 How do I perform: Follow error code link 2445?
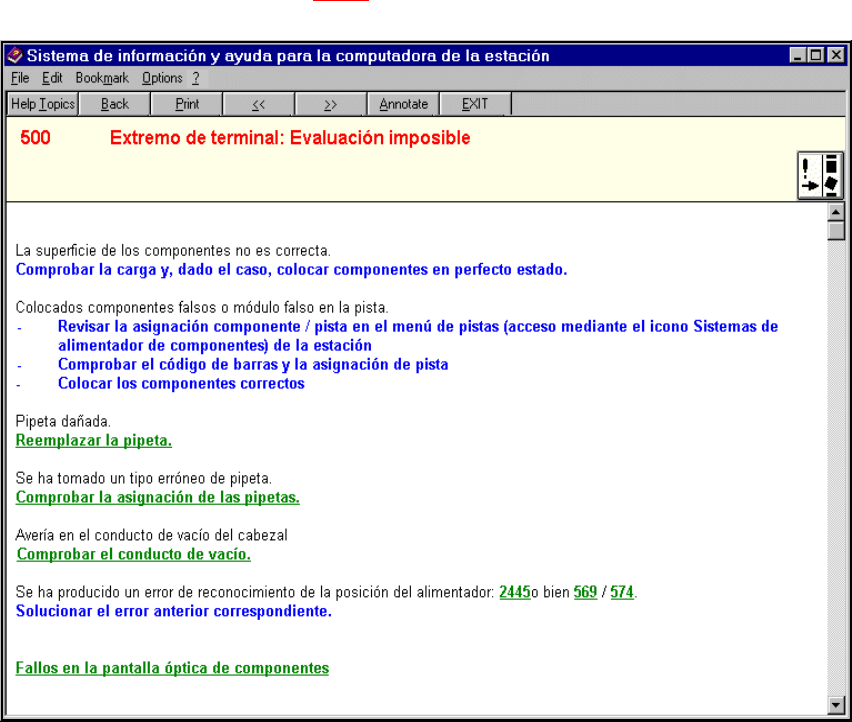(x=515, y=592)
